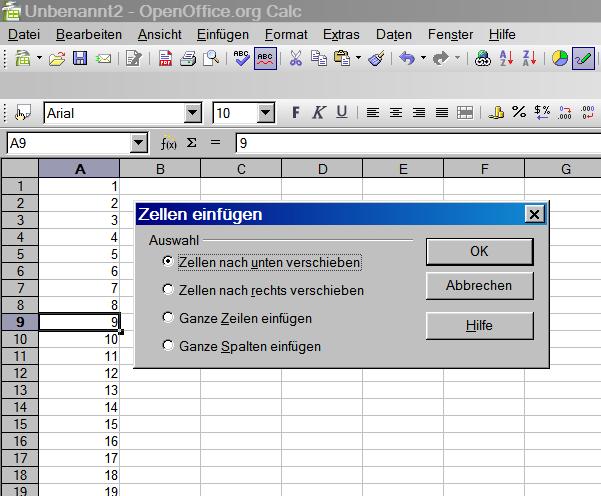Open the font size 10 dropdown
Image resolution: width=601 pixels, height=496 pixels.
[x=265, y=113]
